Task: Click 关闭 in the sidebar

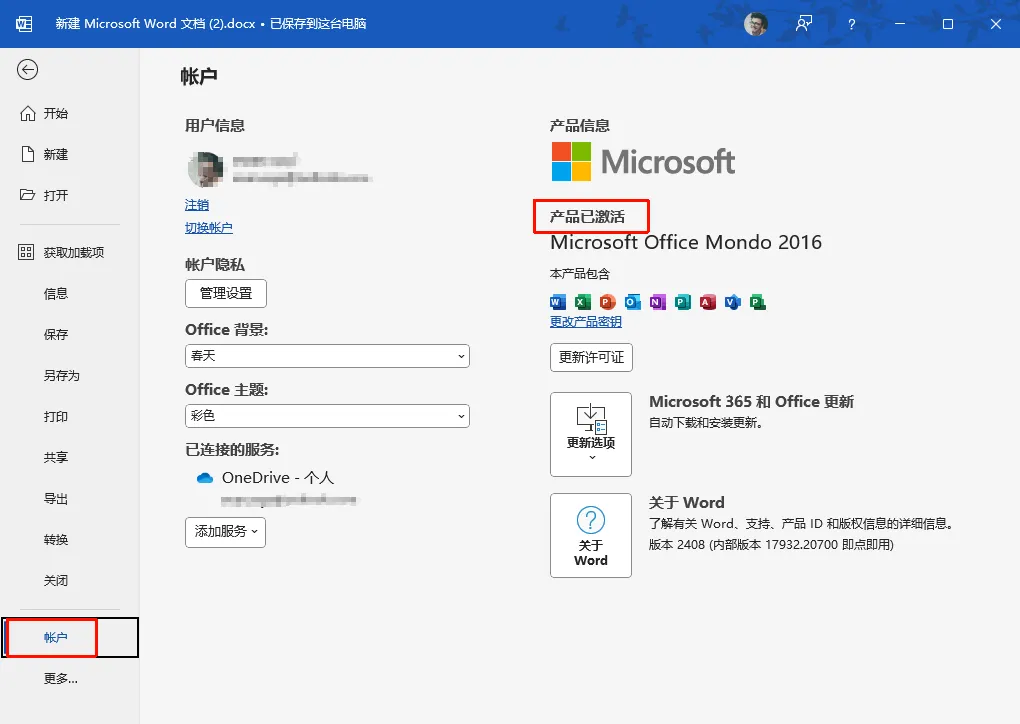Action: pyautogui.click(x=55, y=581)
